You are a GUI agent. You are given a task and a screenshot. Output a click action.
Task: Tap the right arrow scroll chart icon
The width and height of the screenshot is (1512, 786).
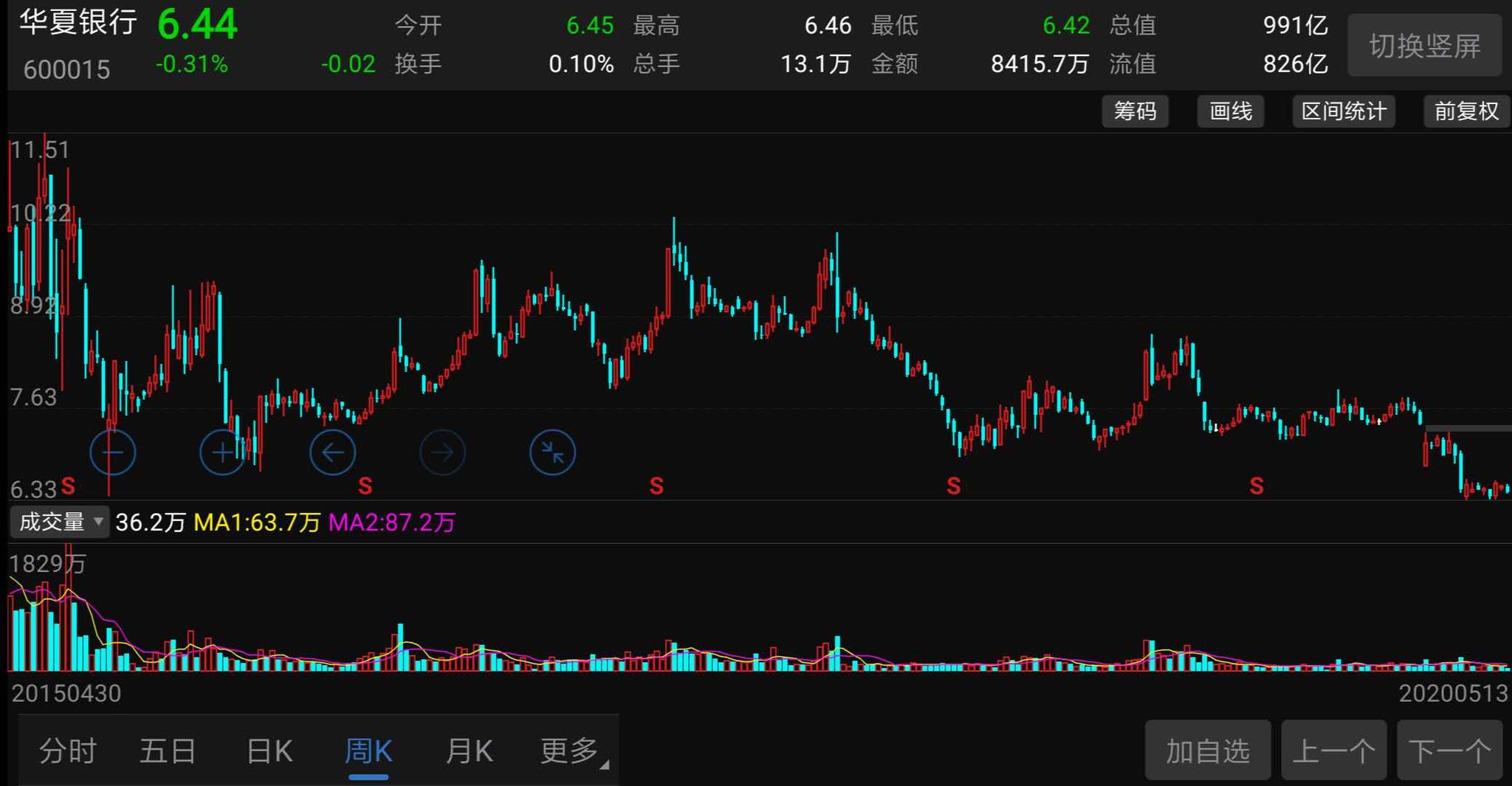coord(442,452)
